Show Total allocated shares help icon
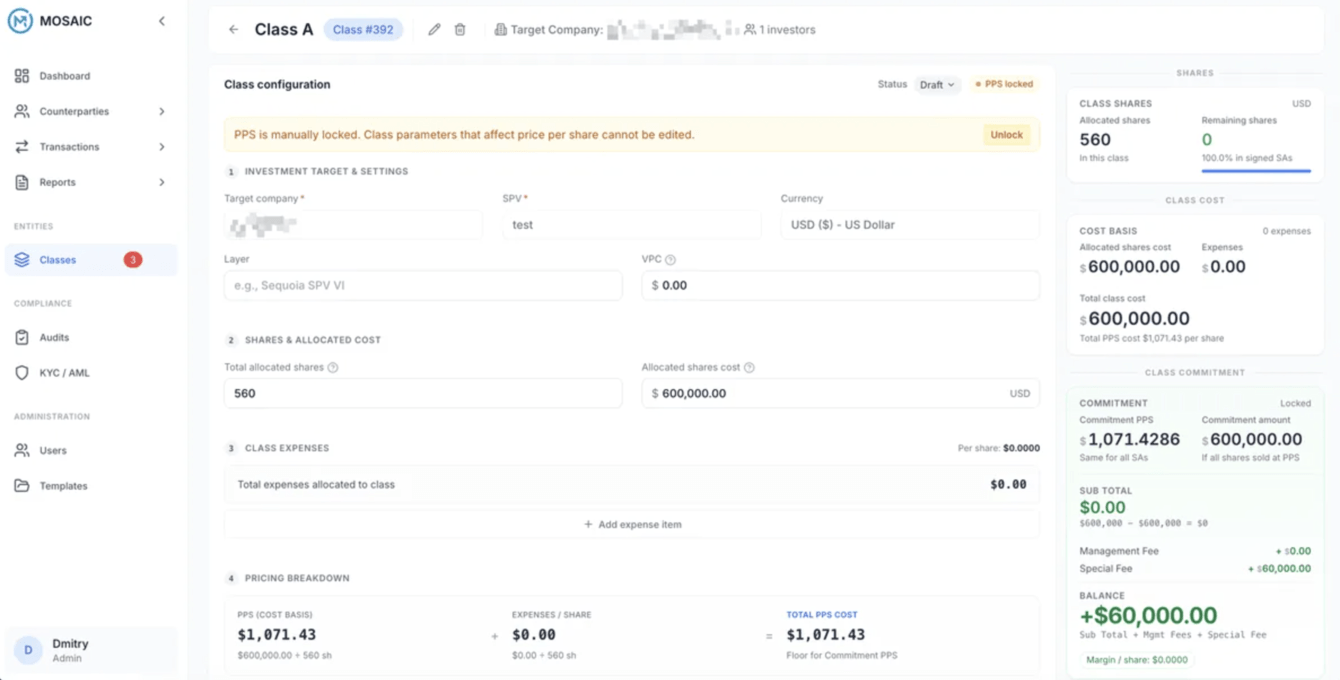1340x680 pixels. pyautogui.click(x=333, y=368)
